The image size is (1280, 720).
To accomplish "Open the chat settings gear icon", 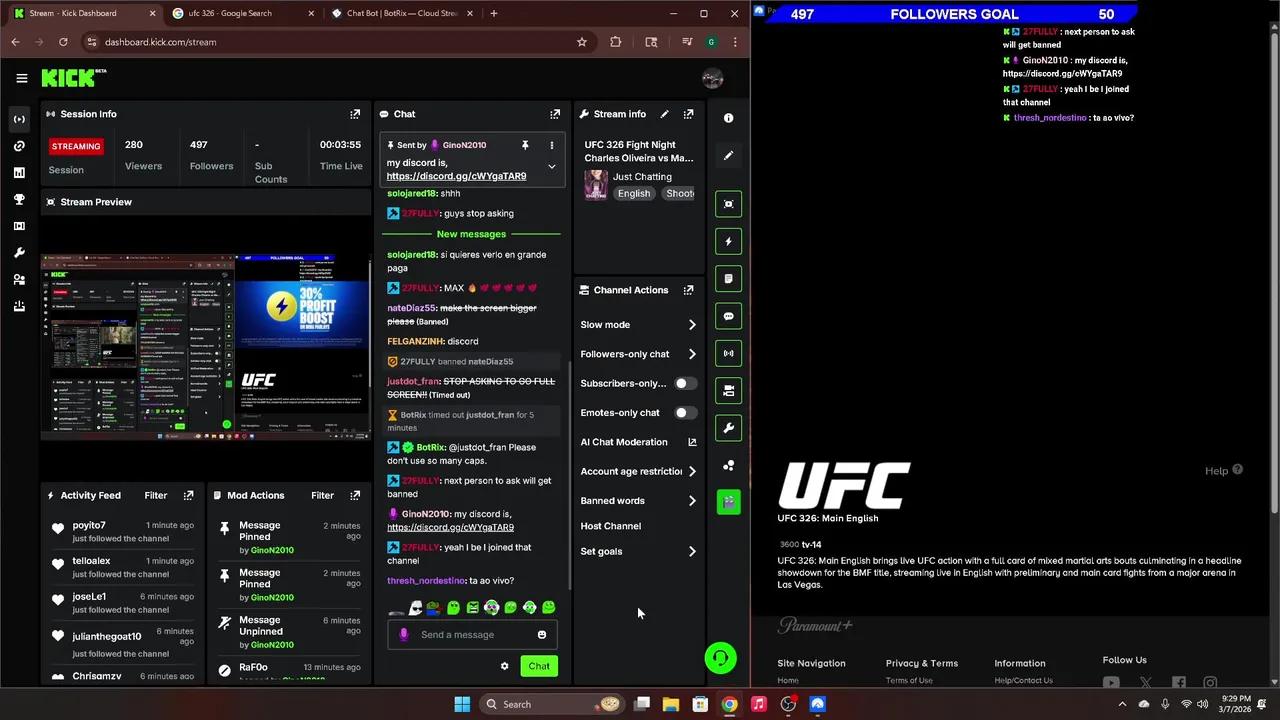I will tap(505, 665).
